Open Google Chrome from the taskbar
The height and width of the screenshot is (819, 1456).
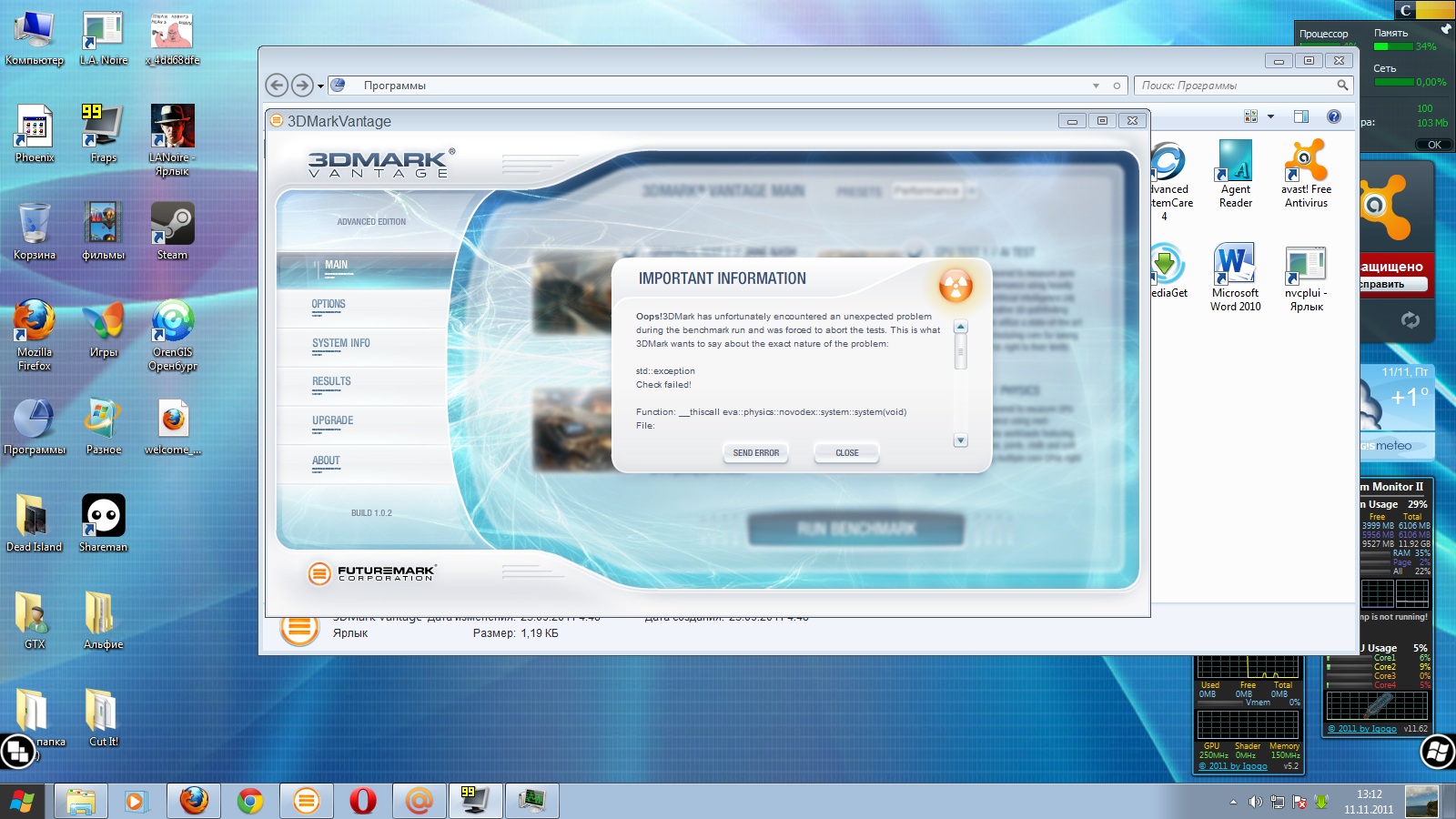(x=250, y=801)
